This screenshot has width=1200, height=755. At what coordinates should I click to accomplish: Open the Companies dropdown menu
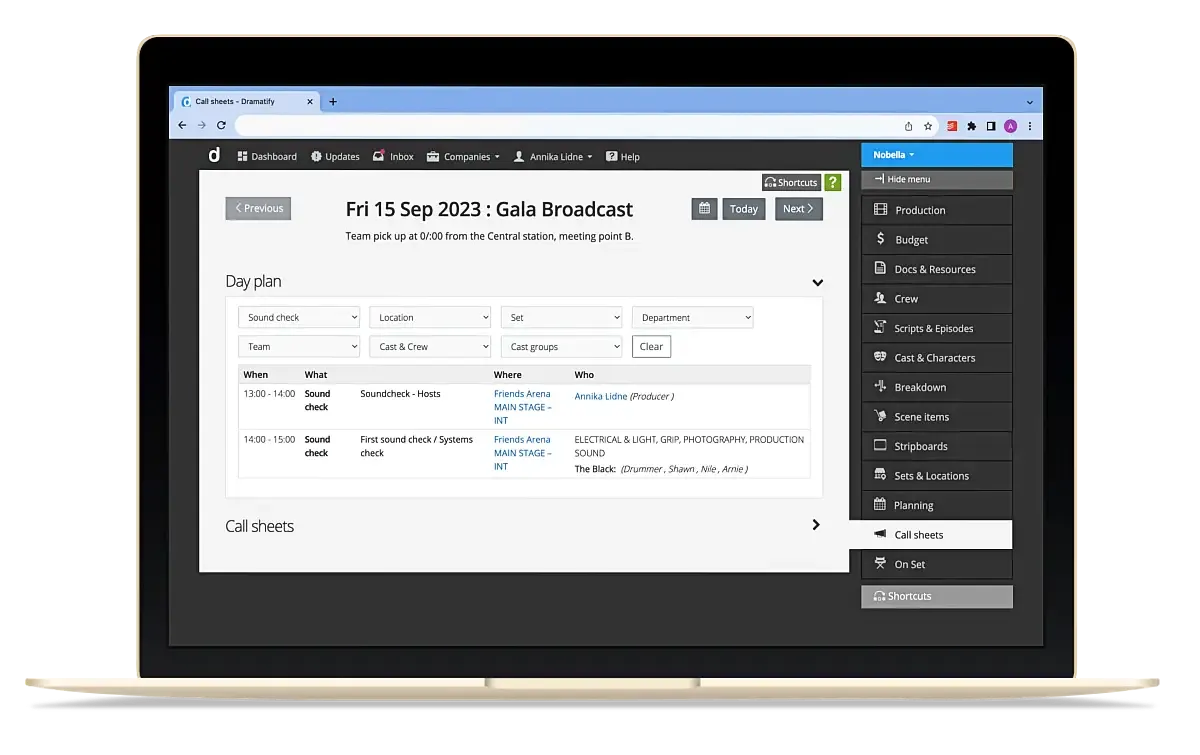click(463, 157)
